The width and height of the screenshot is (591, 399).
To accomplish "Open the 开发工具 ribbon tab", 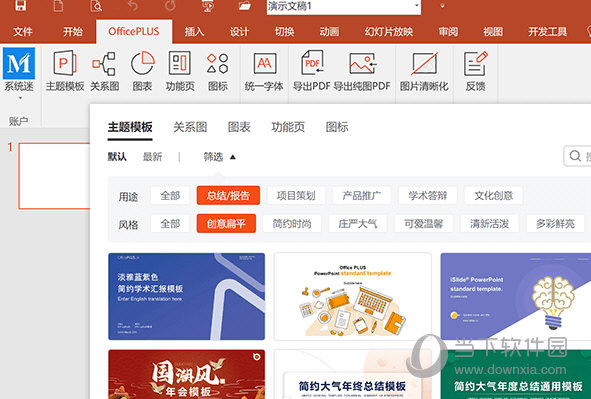I will (547, 32).
